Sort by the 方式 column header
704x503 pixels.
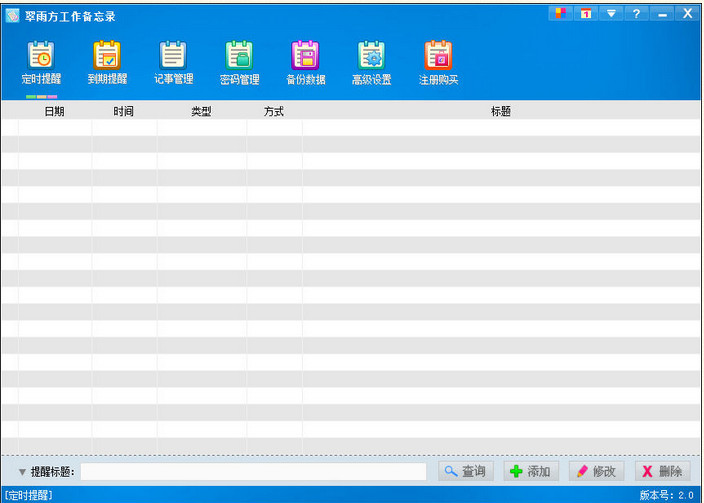[x=274, y=111]
